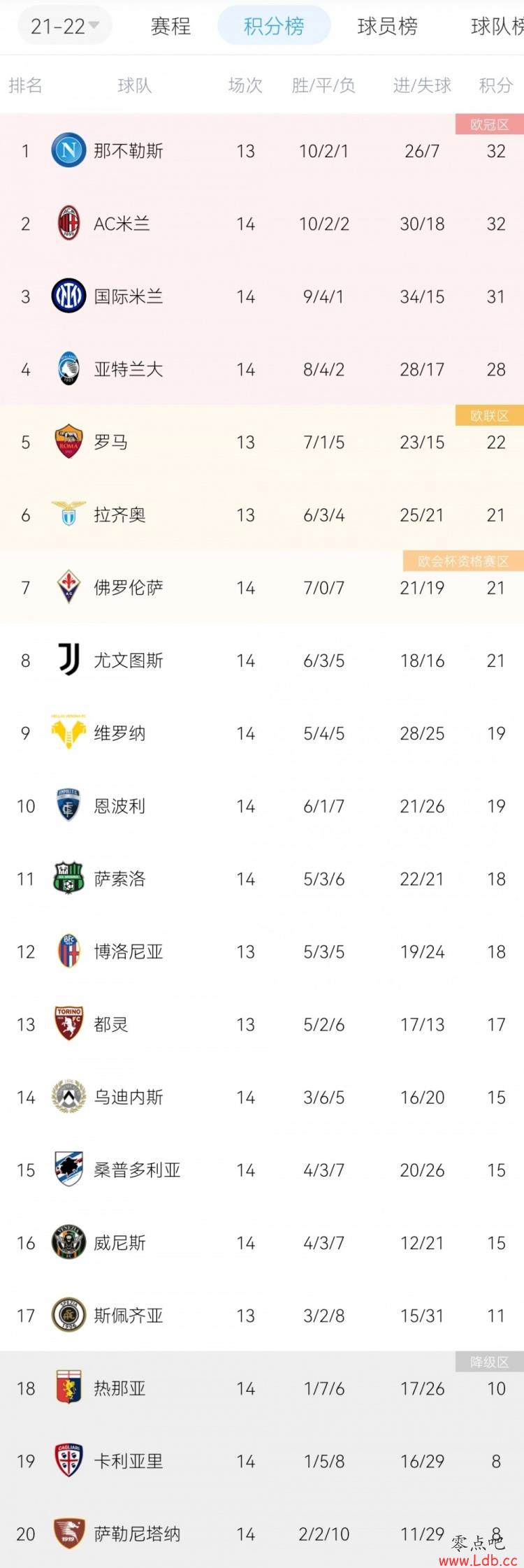Screen dimensions: 524x1568
Task: Click the Lazio eagle logo
Action: 68,514
